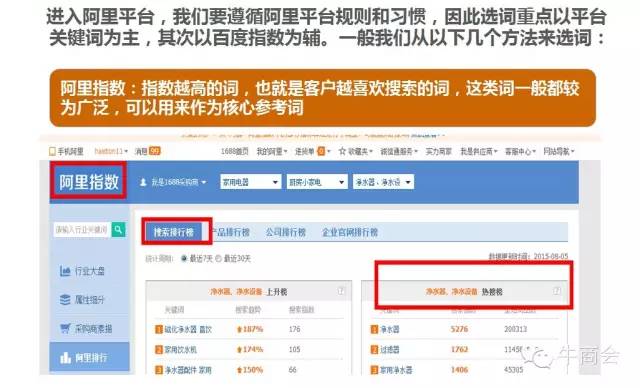Click the 采购商素描 shopping cart icon
The image size is (640, 388).
coord(65,328)
